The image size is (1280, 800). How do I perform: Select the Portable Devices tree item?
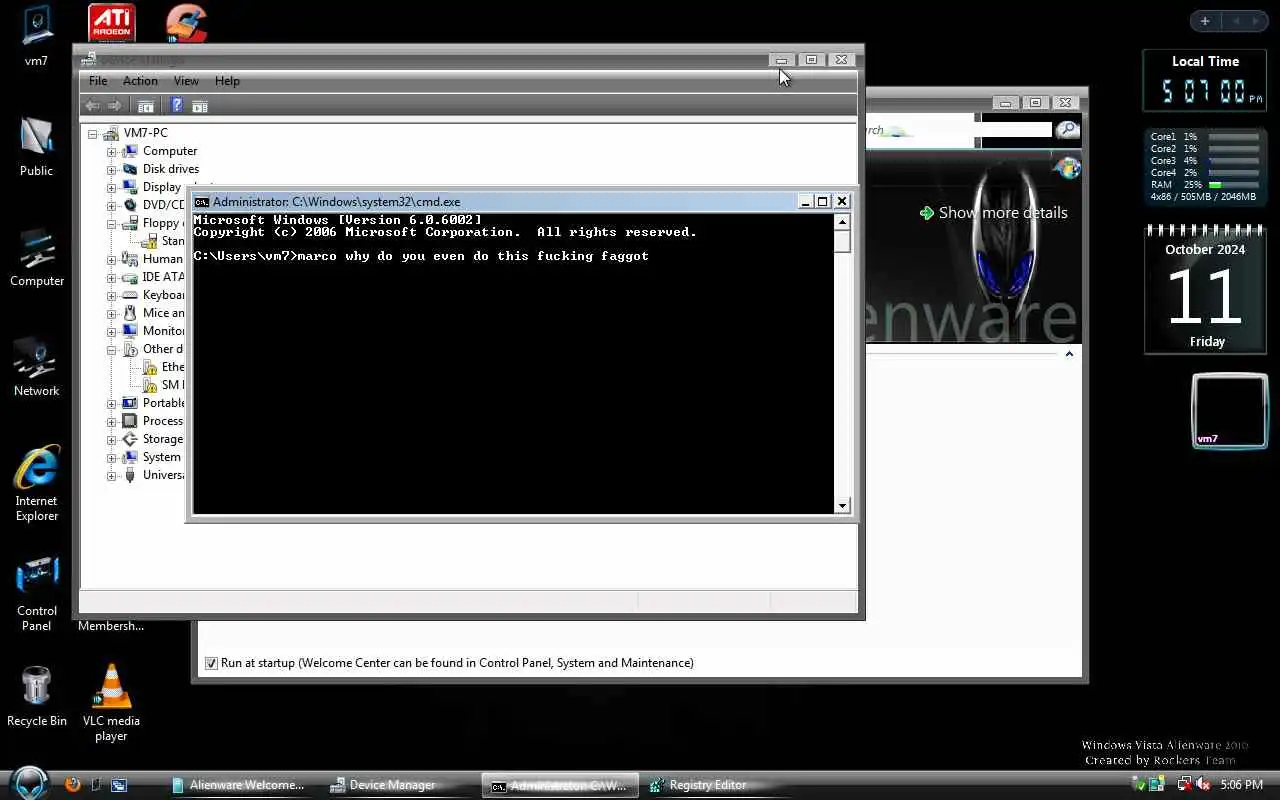tap(163, 403)
